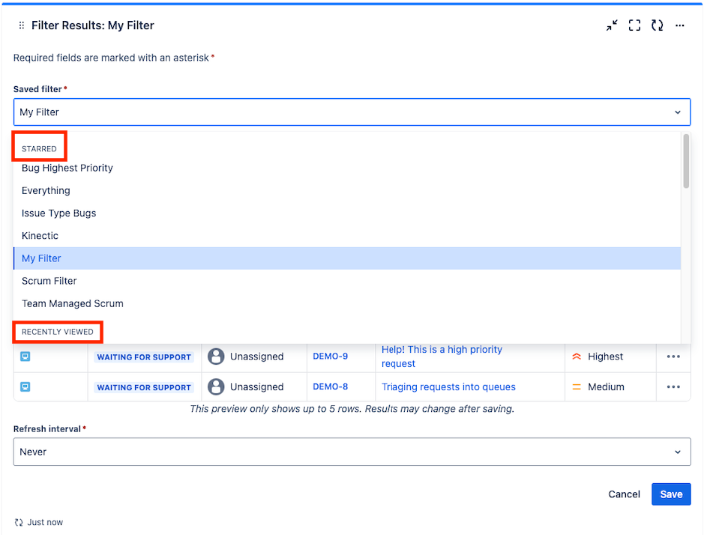Click the DEMO-9 Unassigned avatar icon
The width and height of the screenshot is (704, 535).
tap(216, 356)
